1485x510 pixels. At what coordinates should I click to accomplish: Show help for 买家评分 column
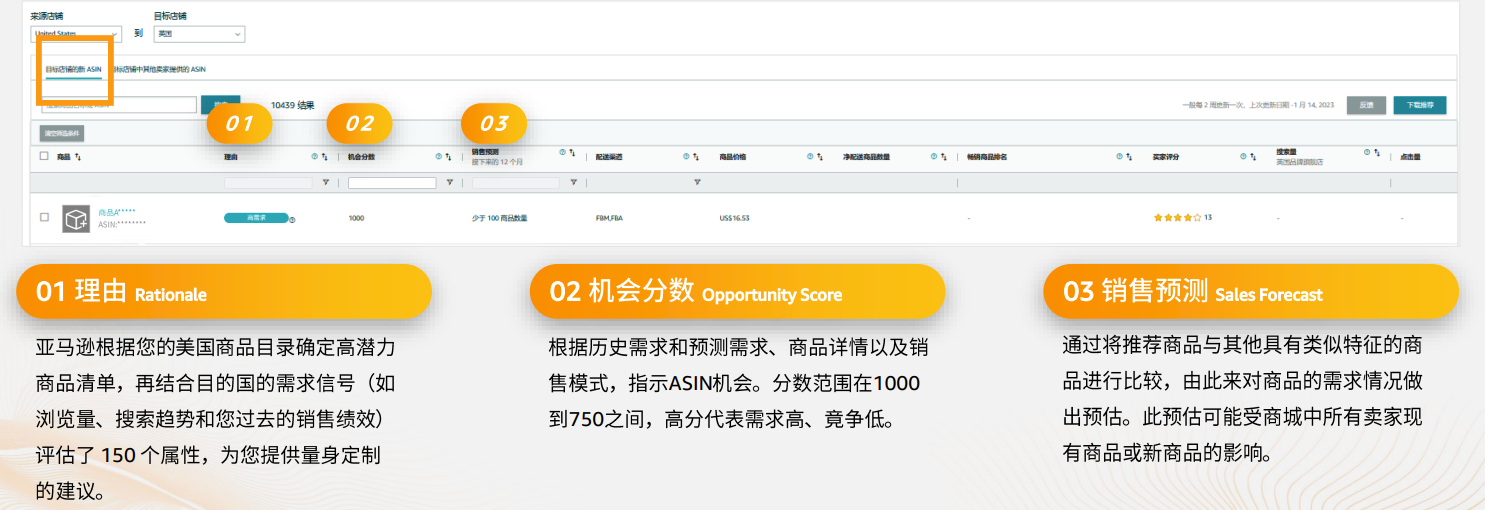[1244, 157]
